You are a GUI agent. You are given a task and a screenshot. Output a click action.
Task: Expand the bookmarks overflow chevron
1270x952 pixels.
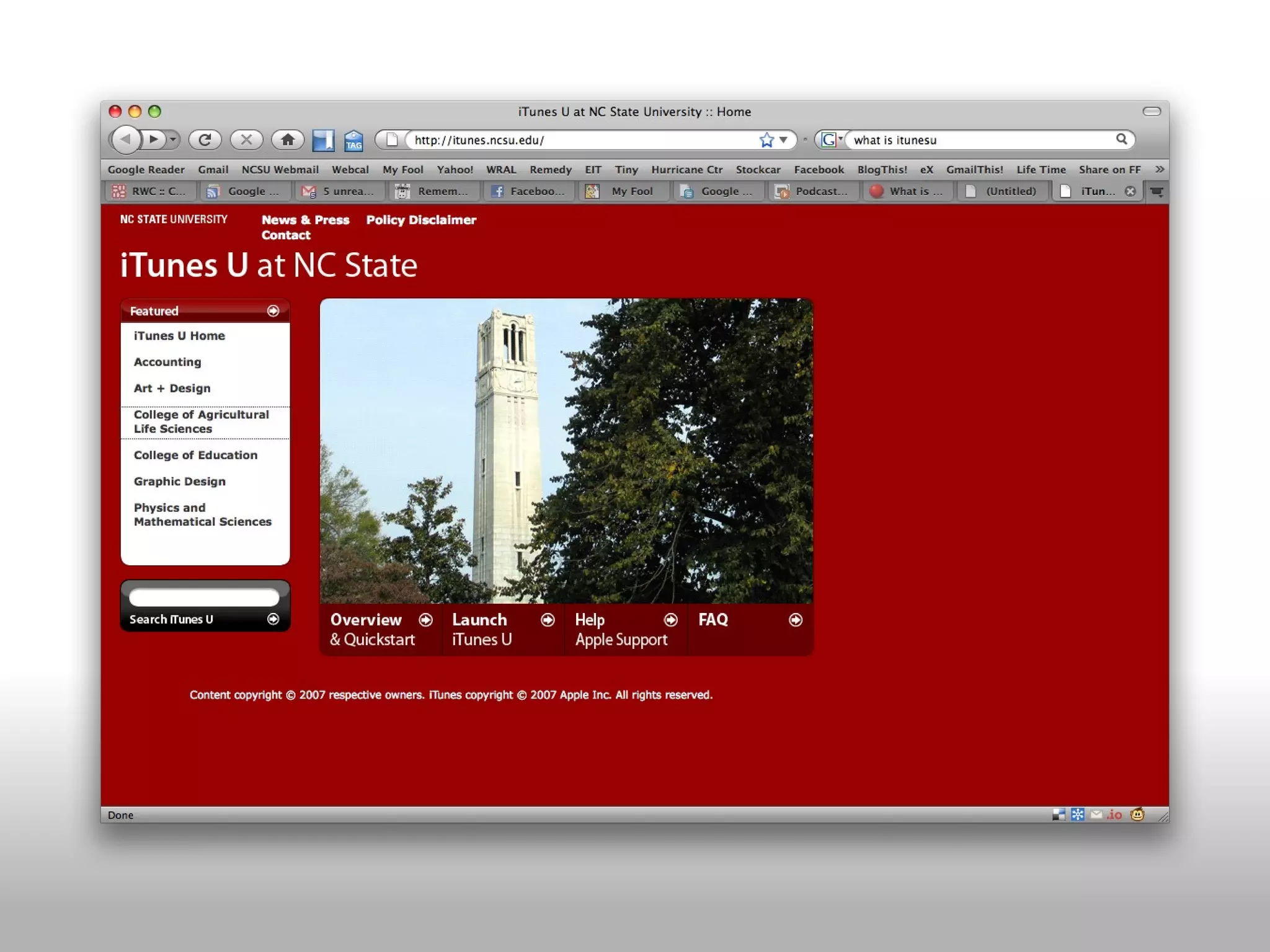click(1159, 169)
